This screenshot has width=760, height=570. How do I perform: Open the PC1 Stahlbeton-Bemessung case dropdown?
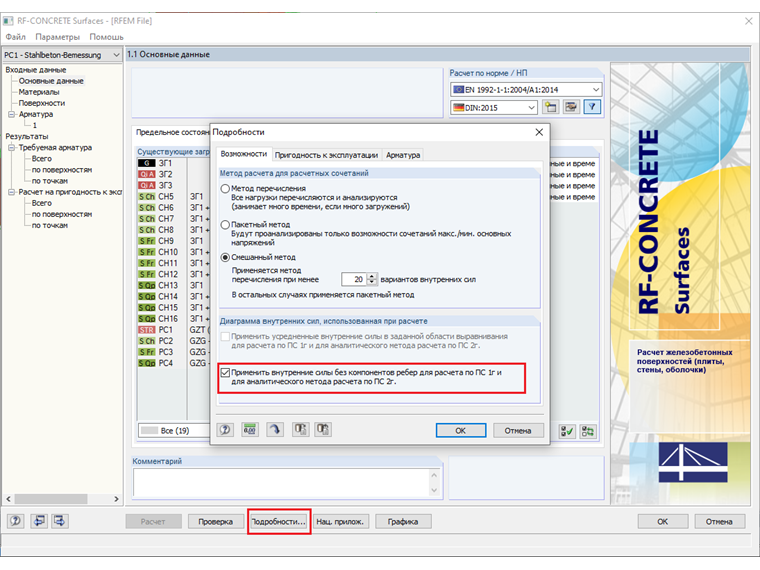(x=116, y=55)
